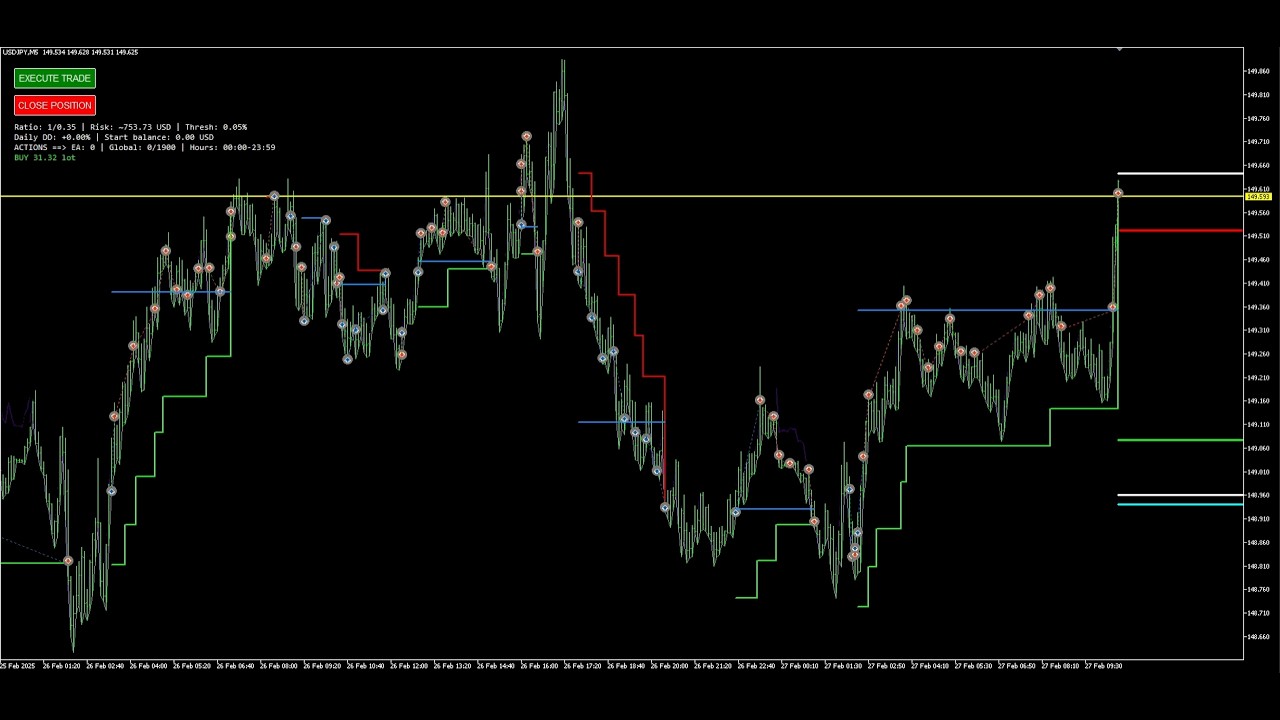Click the 148.810 price scale label
The height and width of the screenshot is (720, 1280).
pyautogui.click(x=1258, y=566)
